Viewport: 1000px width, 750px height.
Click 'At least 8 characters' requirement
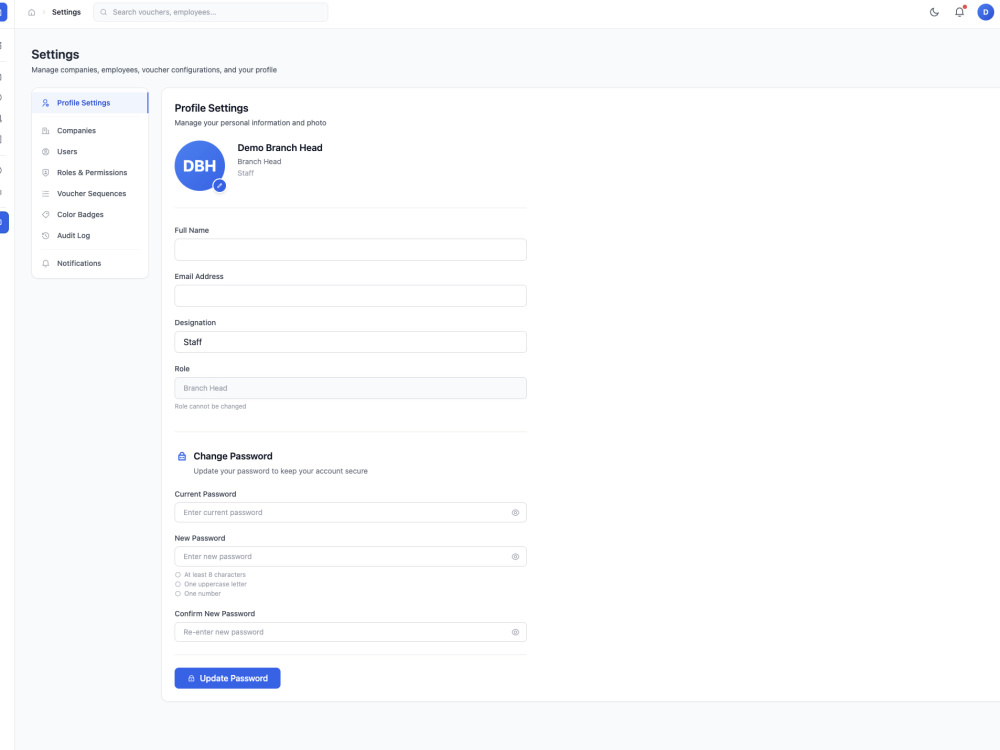215,575
